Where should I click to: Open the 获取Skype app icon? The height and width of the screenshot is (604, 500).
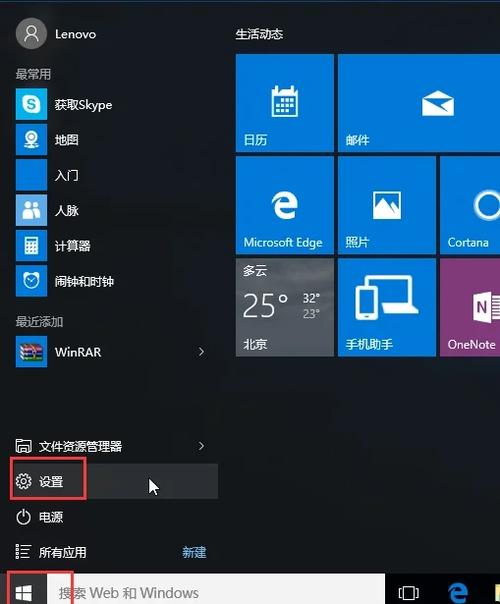point(31,104)
